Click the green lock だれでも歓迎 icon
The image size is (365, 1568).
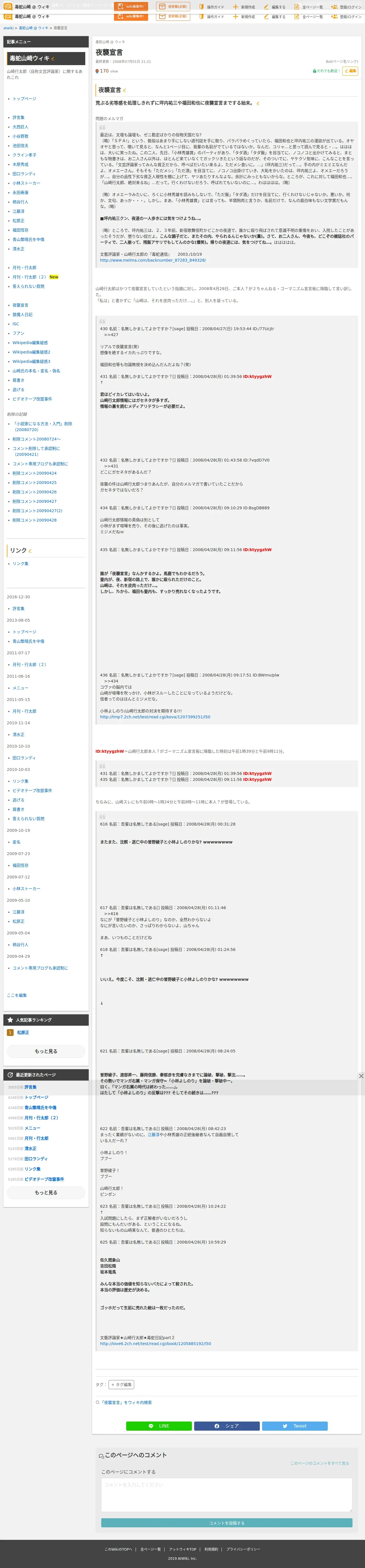pos(314,71)
